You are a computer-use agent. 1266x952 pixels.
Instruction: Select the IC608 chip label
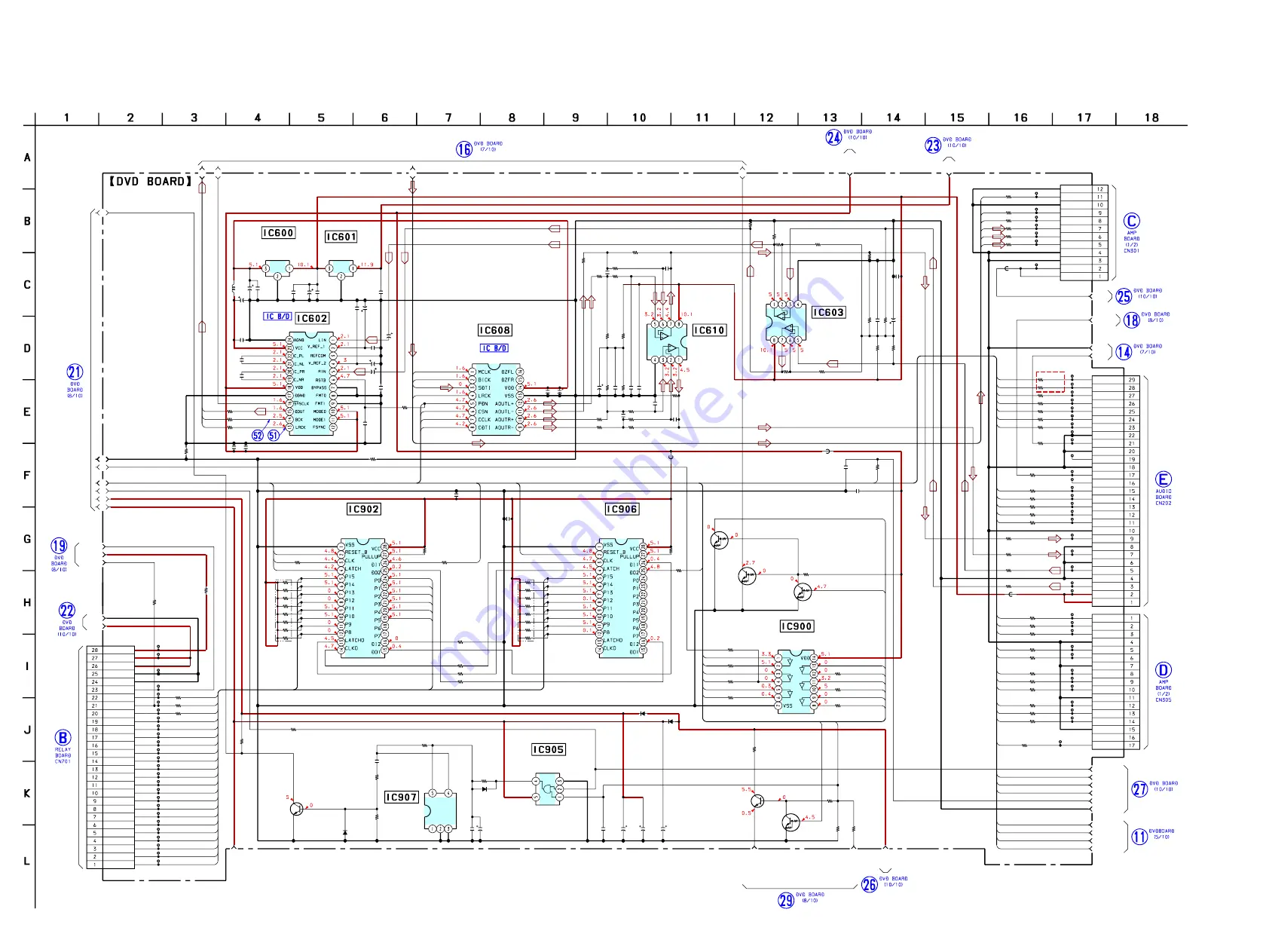click(x=495, y=330)
